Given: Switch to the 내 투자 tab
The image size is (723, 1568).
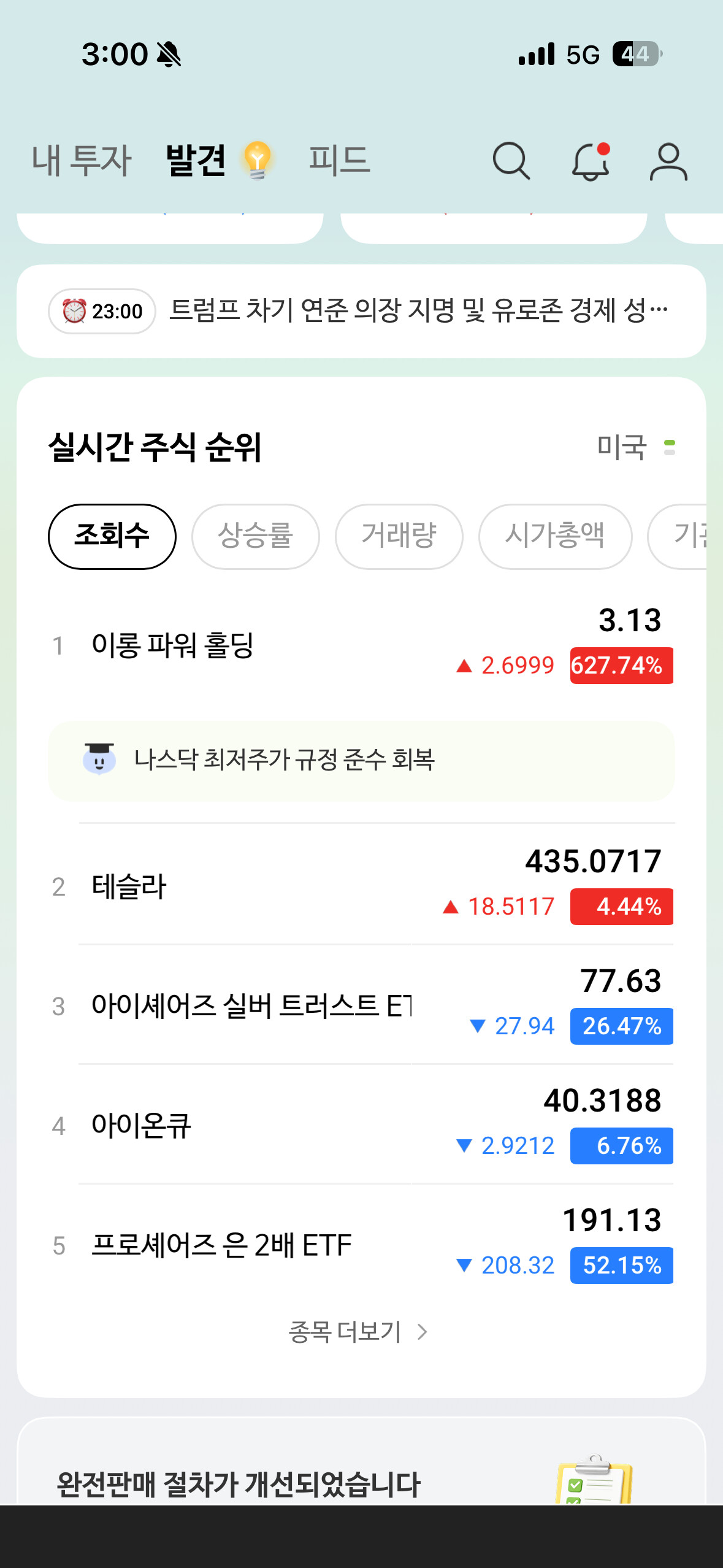Looking at the screenshot, I should (82, 161).
